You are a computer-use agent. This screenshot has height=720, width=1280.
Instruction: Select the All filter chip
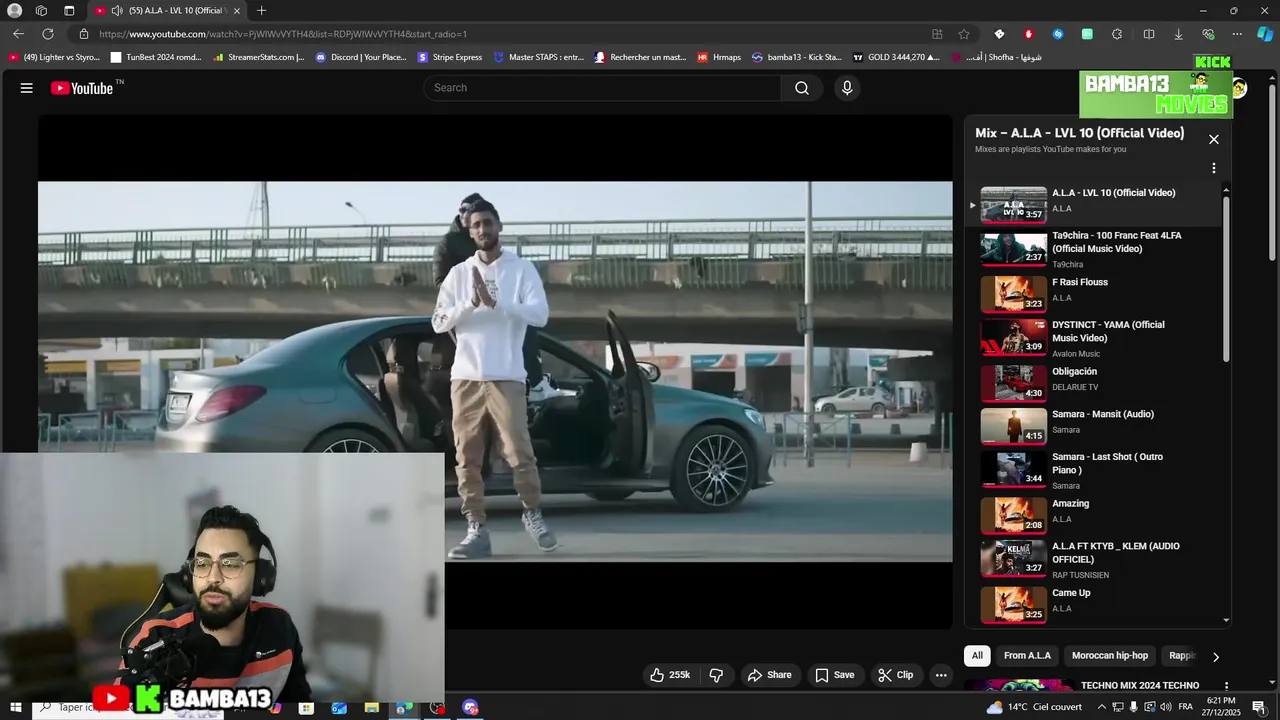coord(977,656)
